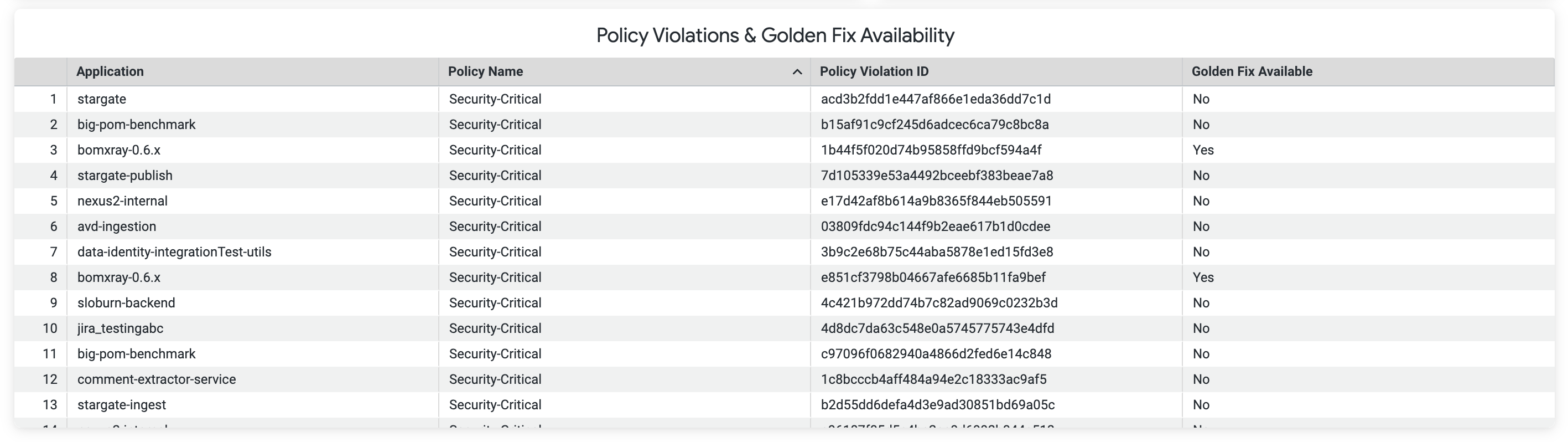This screenshot has height=442, width=1568.
Task: Click the sloburn-backend application cell
Action: [253, 303]
